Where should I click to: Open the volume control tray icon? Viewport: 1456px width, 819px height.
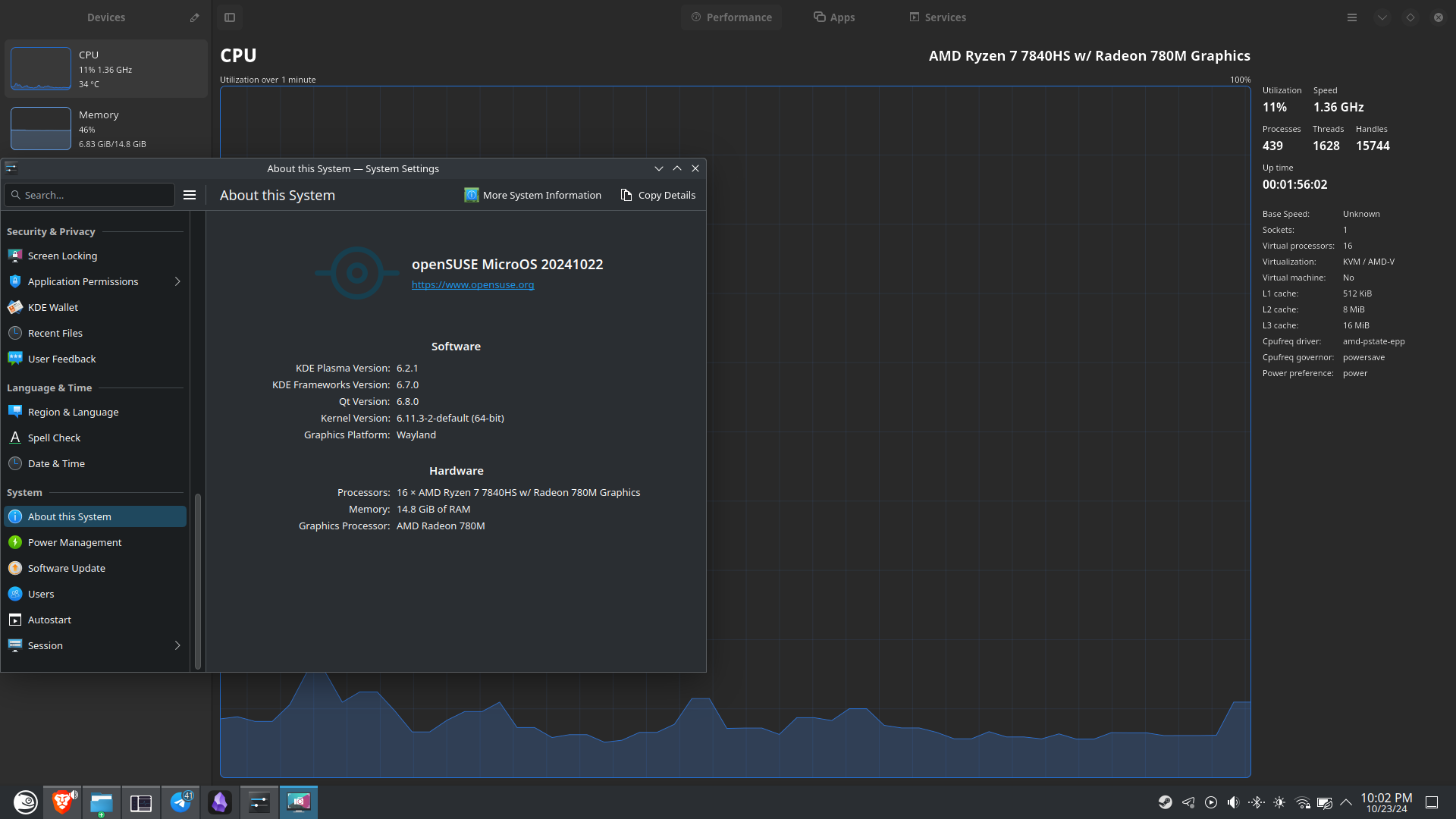point(1233,802)
